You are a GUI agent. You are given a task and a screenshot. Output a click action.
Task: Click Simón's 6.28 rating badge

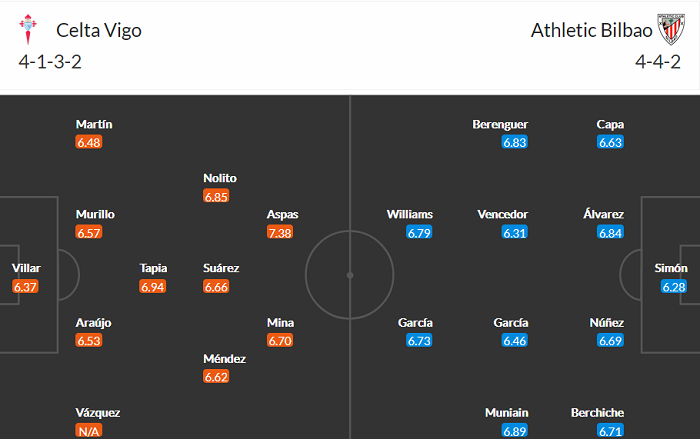click(674, 287)
